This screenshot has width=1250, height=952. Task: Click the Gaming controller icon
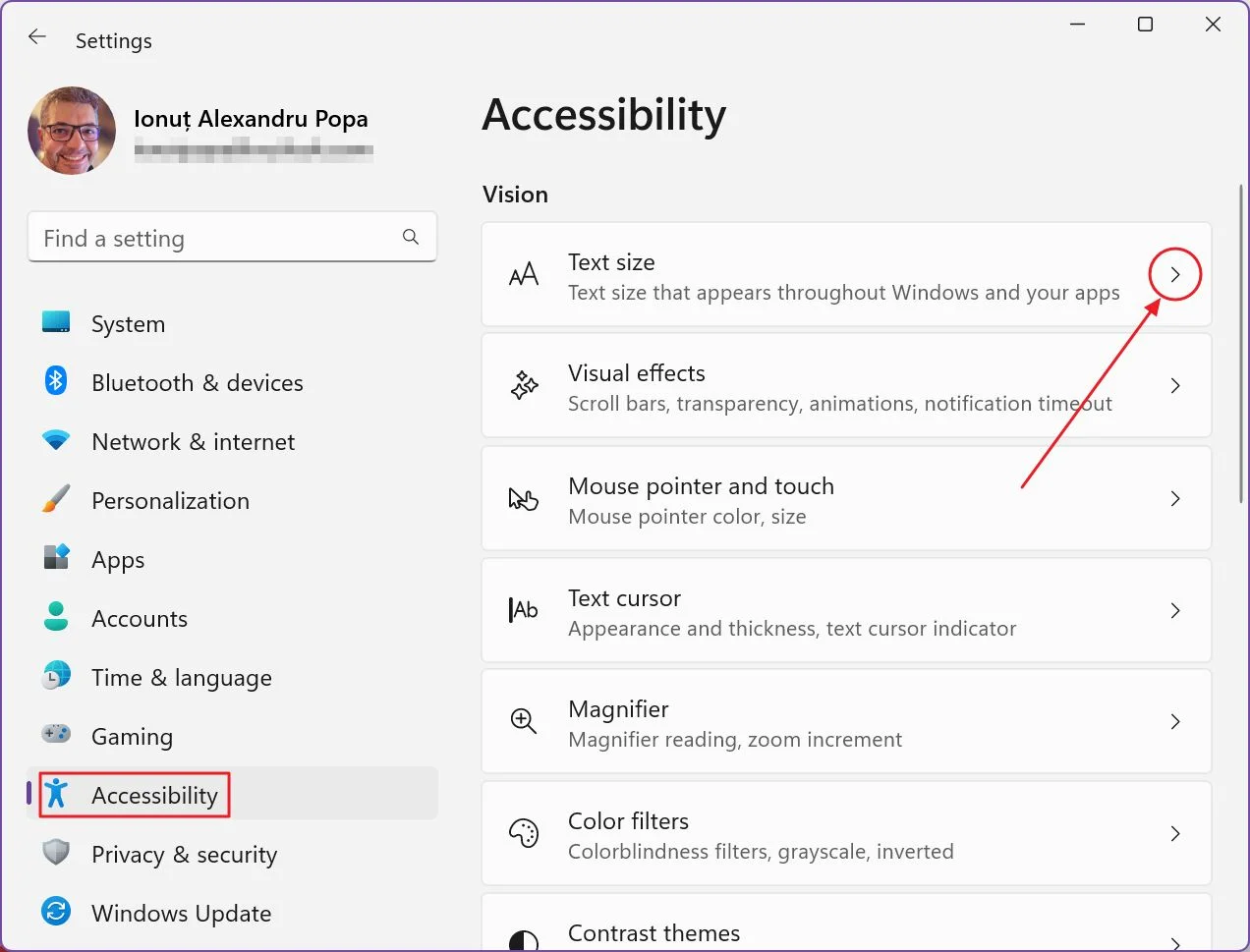[56, 734]
